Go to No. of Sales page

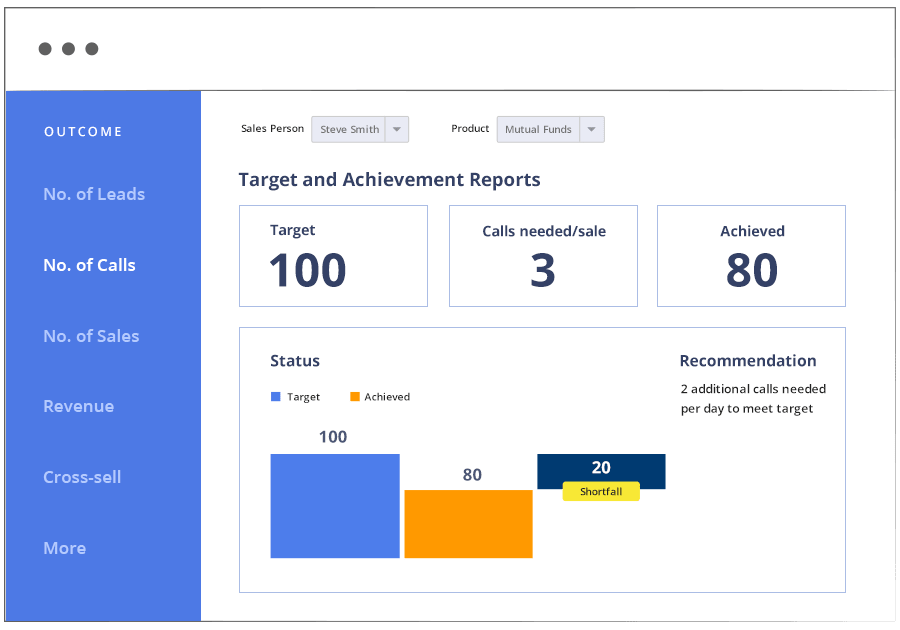pyautogui.click(x=91, y=336)
